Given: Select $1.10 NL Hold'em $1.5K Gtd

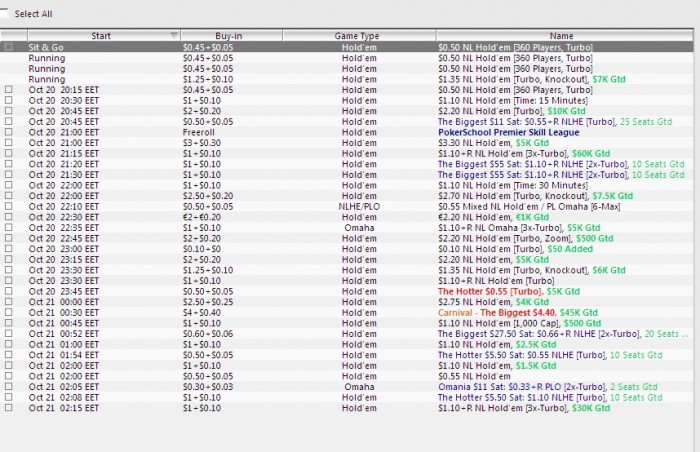Looking at the screenshot, I should click(497, 366).
